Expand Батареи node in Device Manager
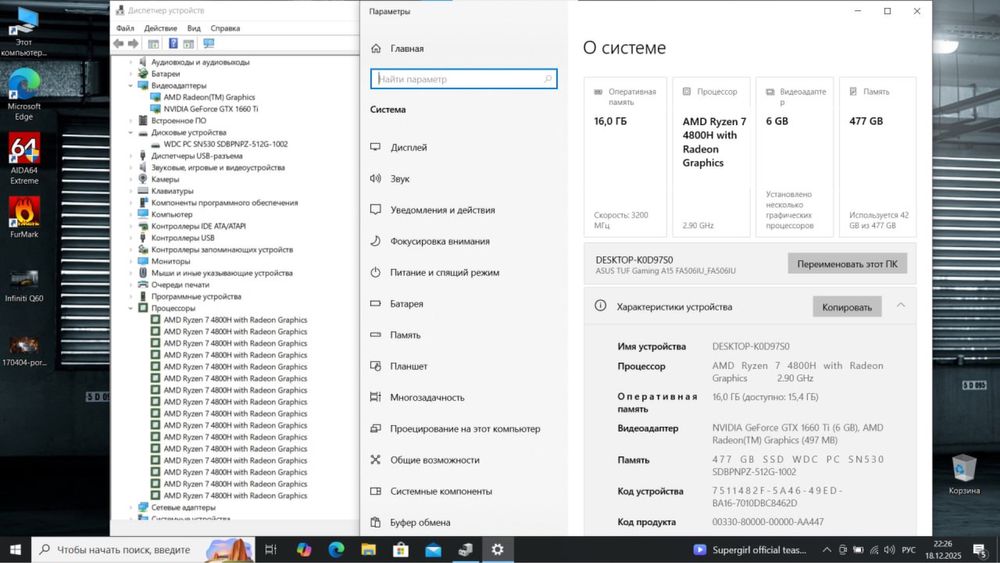Screen dimensions: 1000x563 pos(131,74)
